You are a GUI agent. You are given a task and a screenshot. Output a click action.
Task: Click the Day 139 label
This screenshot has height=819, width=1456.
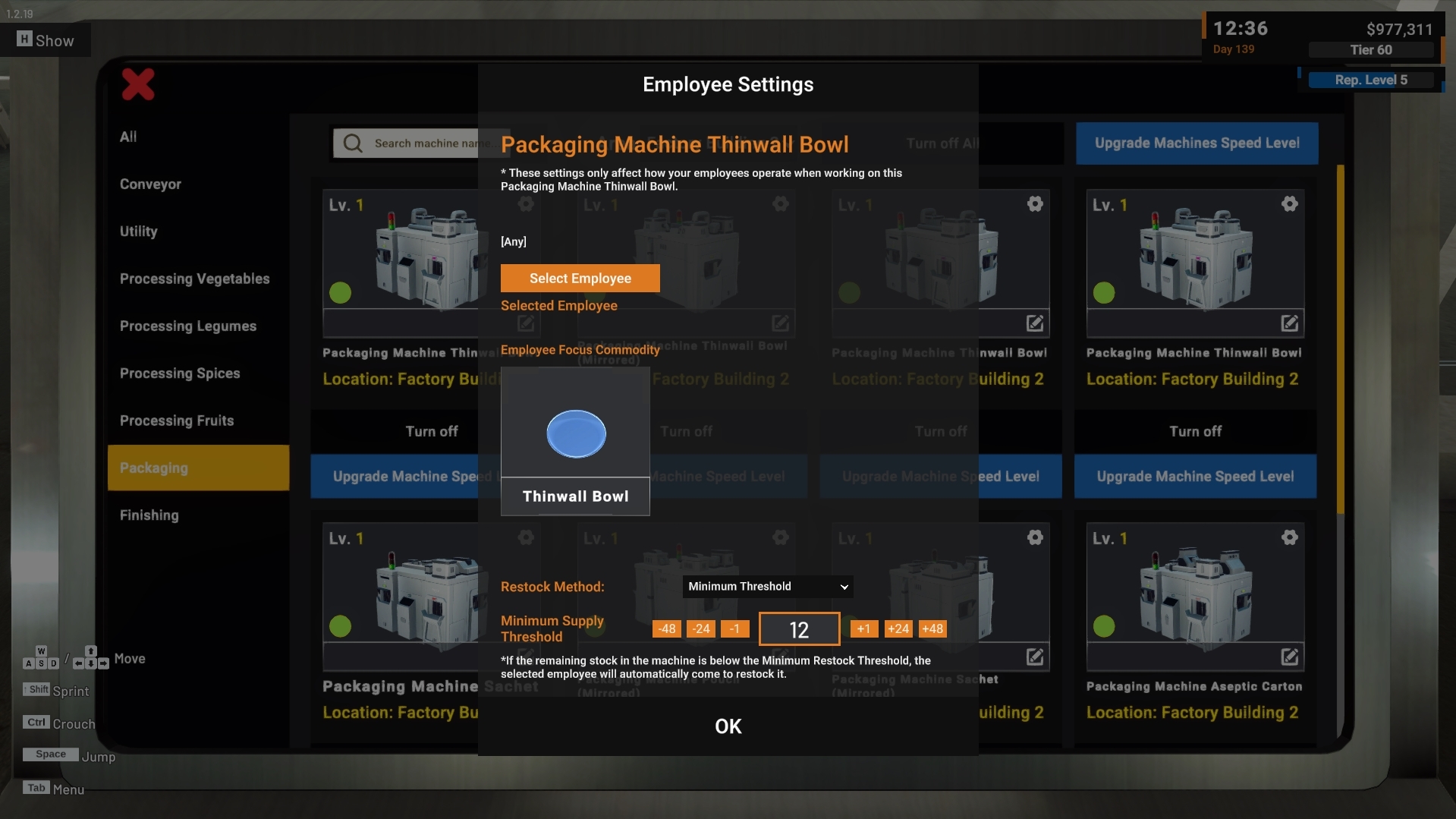pos(1234,49)
